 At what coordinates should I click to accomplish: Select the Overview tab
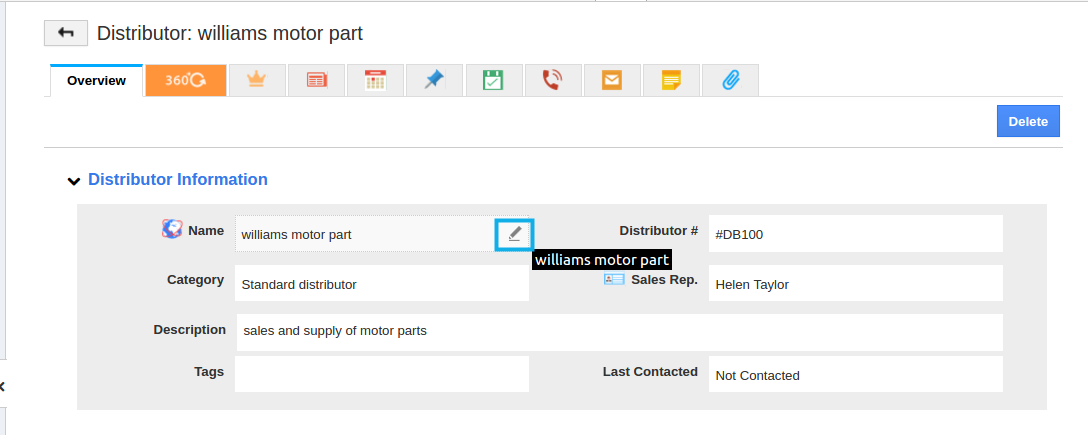point(96,80)
